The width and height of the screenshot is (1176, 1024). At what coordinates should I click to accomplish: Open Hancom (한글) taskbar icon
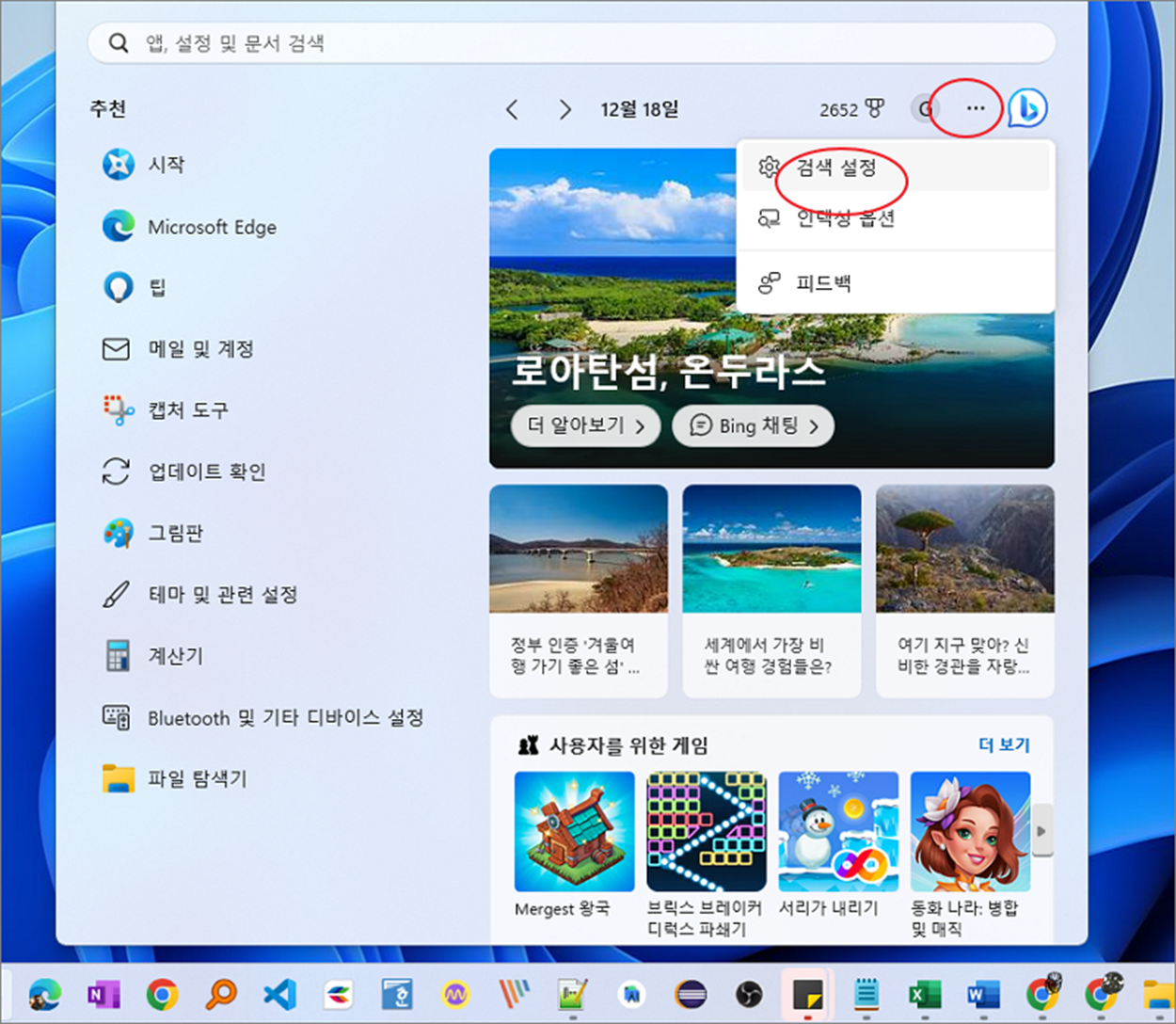[397, 994]
